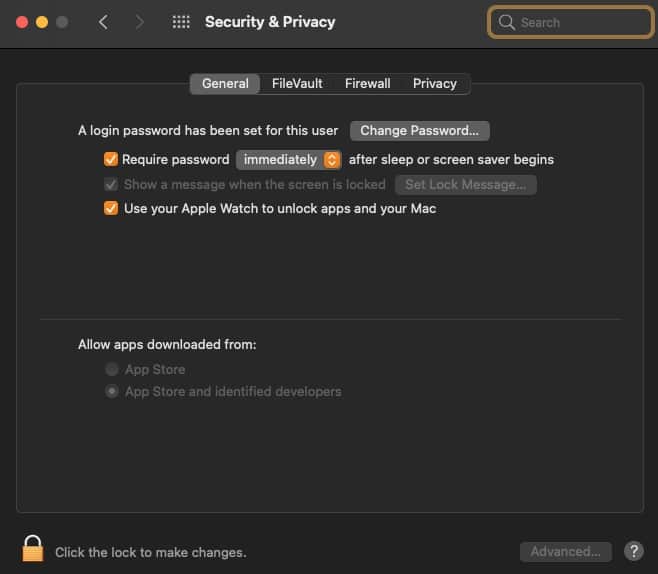The width and height of the screenshot is (658, 574).
Task: Open the Firewall tab
Action: (368, 83)
